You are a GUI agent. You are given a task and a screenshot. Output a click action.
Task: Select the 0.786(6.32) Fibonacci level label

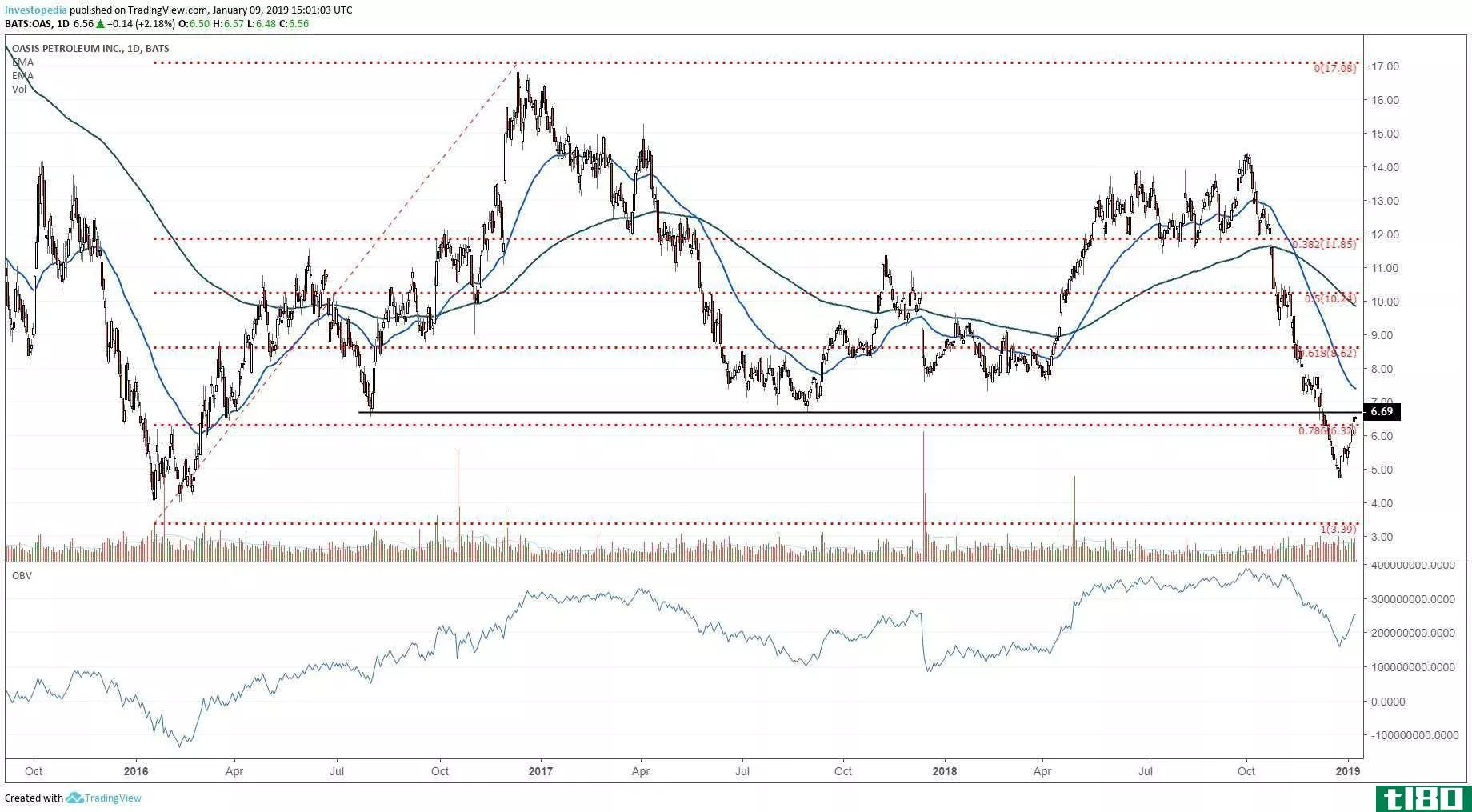(x=1327, y=430)
